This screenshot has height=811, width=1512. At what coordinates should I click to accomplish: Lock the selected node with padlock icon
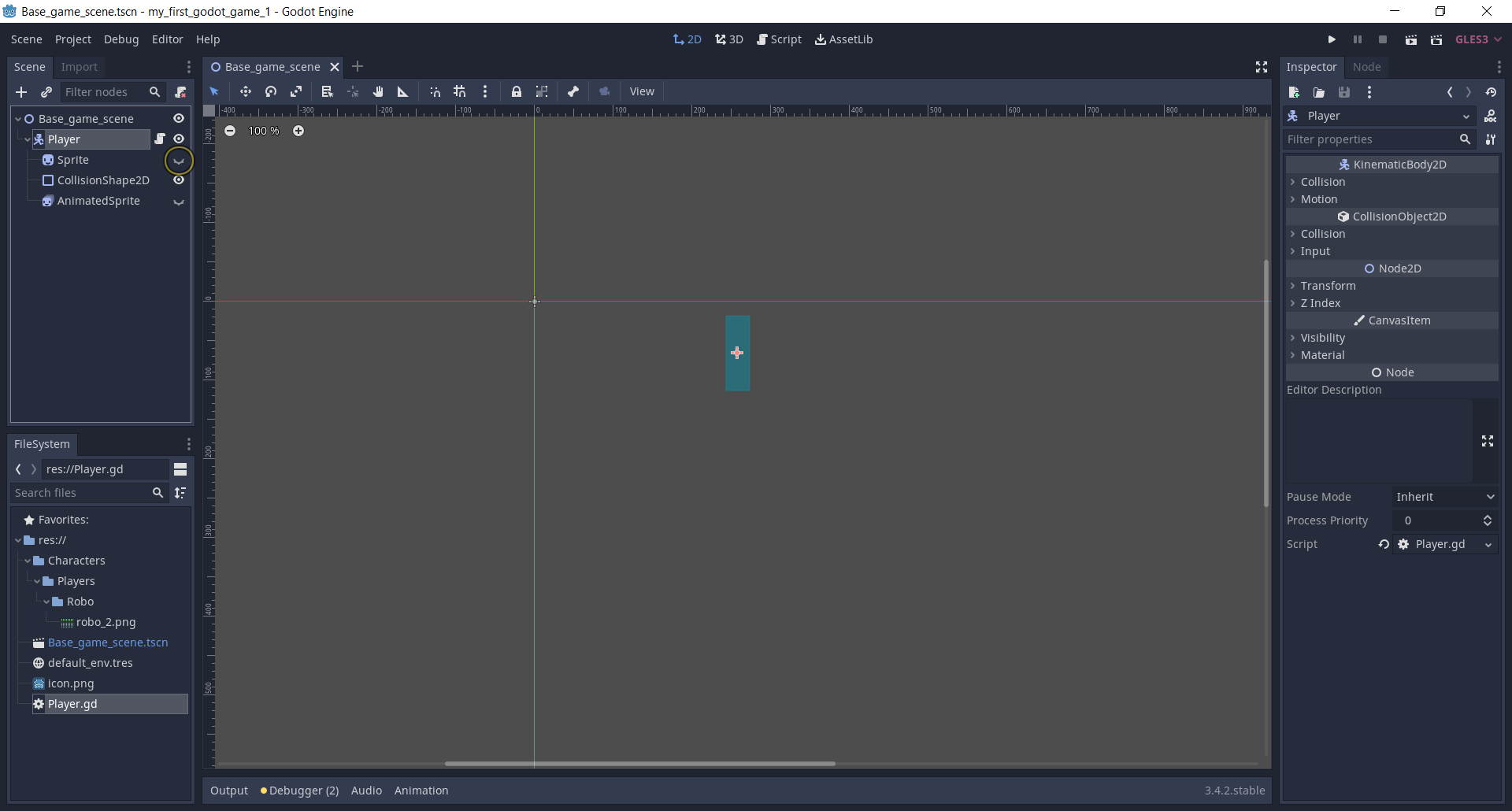[517, 91]
